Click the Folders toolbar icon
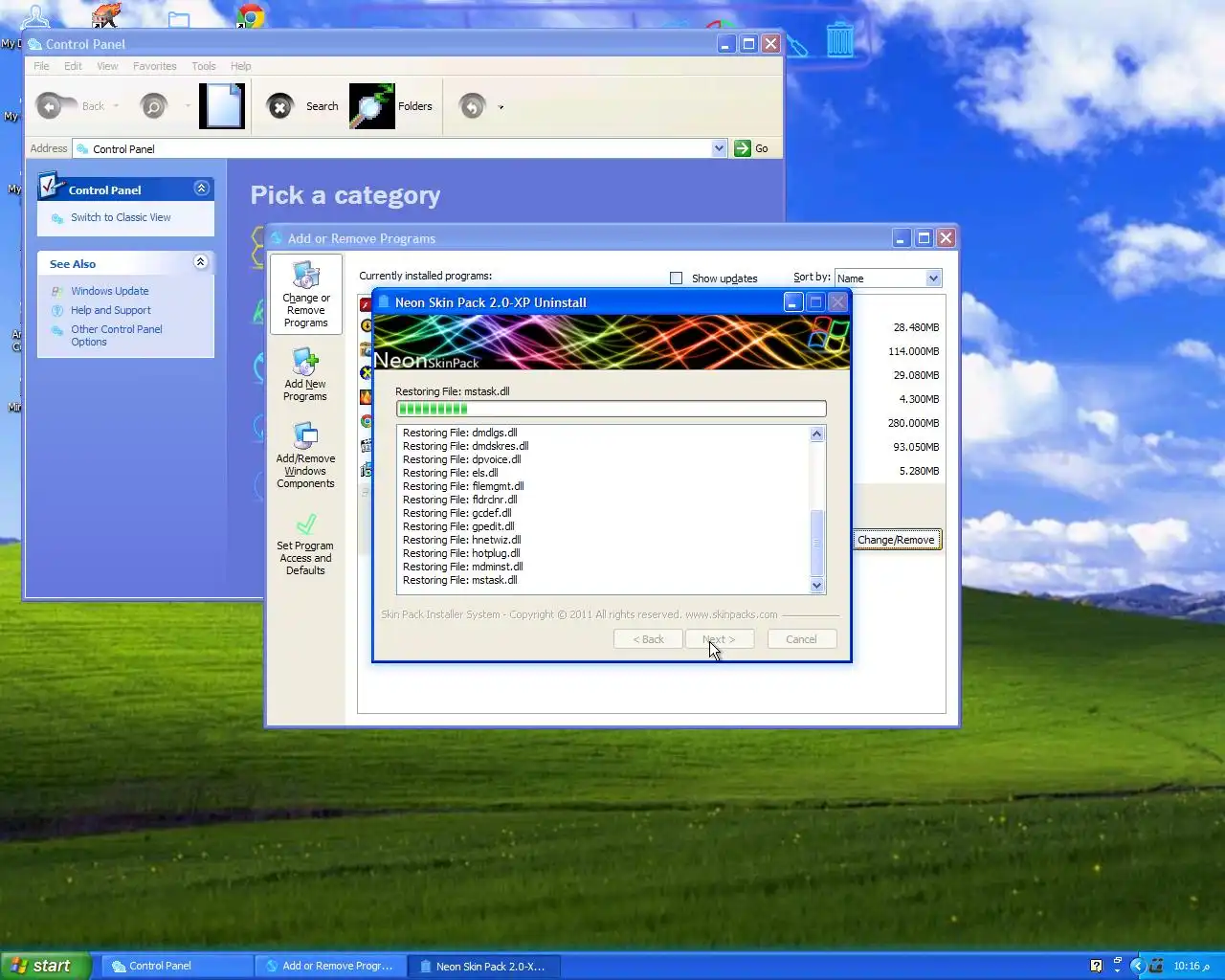The width and height of the screenshot is (1225, 980). tap(371, 105)
